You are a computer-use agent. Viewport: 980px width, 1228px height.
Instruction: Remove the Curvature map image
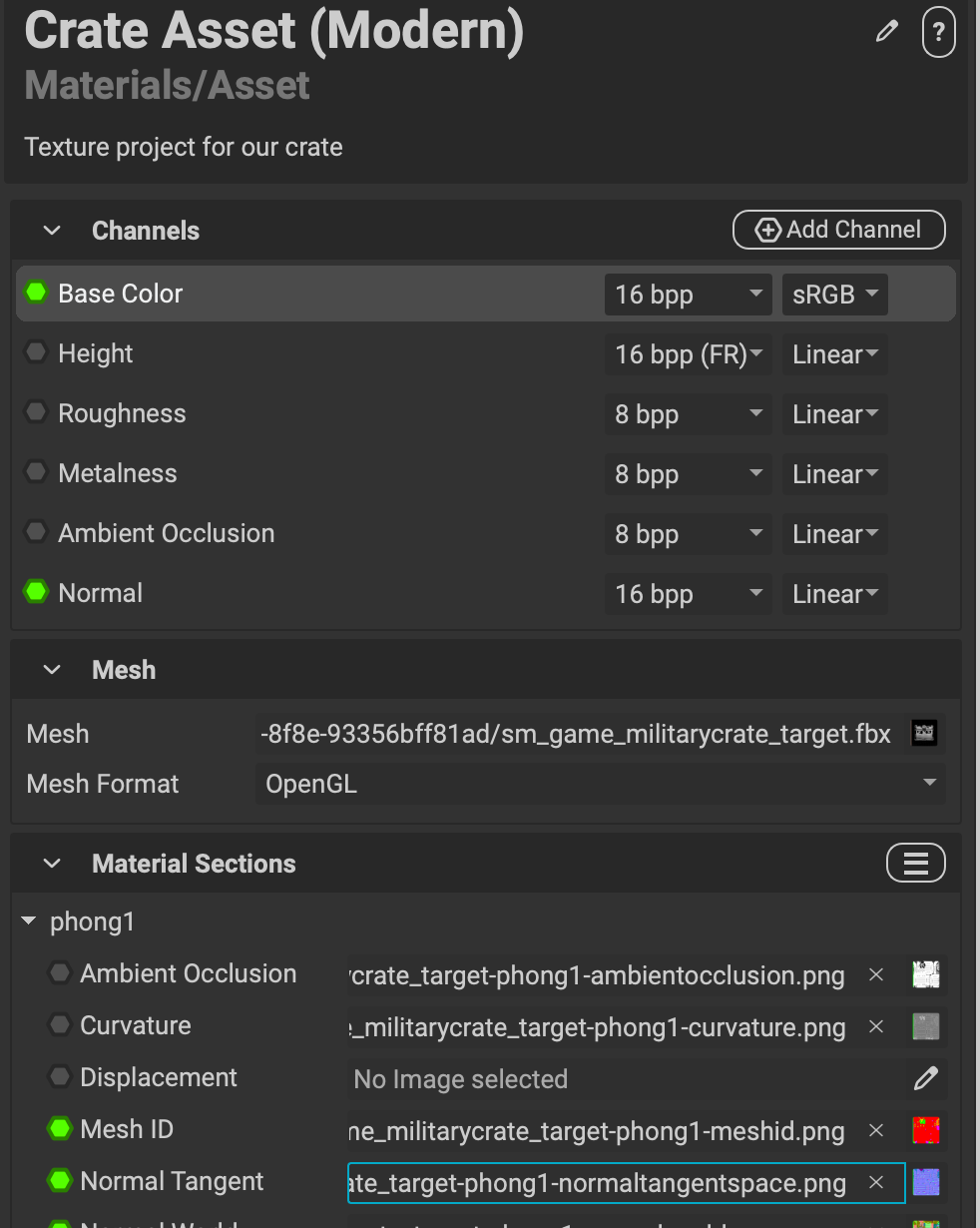point(876,1026)
